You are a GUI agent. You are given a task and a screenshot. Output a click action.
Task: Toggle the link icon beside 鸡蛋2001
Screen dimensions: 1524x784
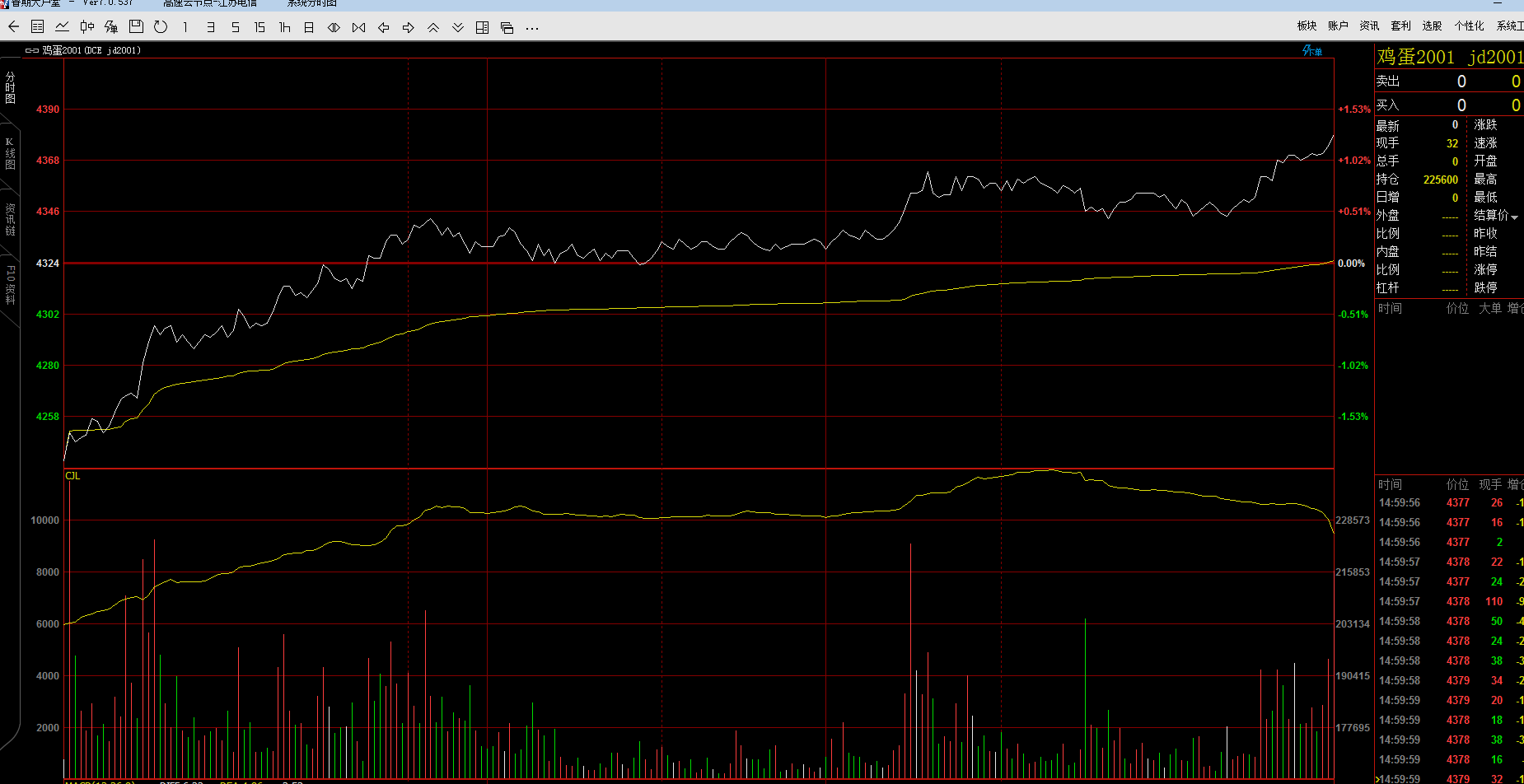click(x=31, y=50)
